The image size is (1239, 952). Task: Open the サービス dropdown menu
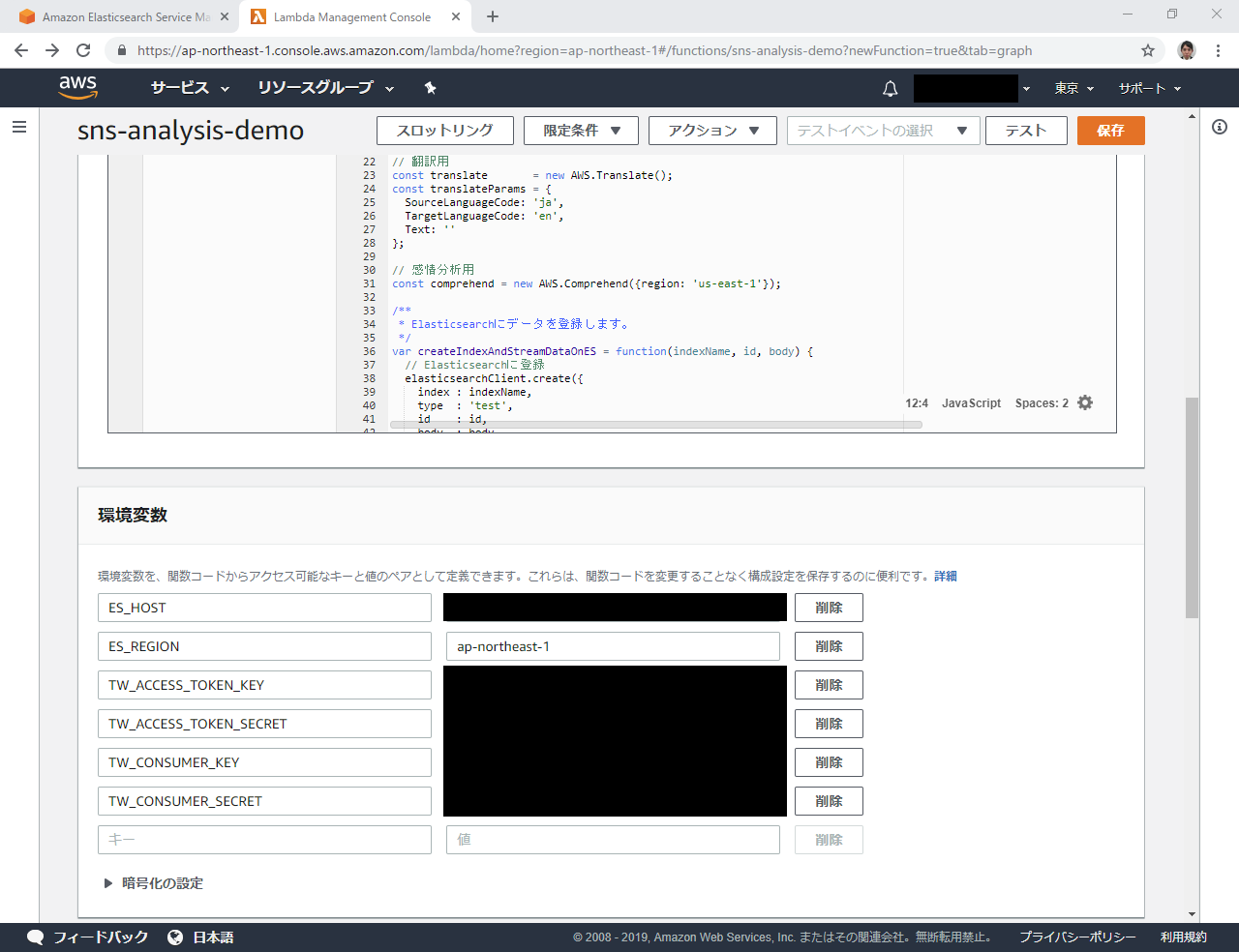190,88
